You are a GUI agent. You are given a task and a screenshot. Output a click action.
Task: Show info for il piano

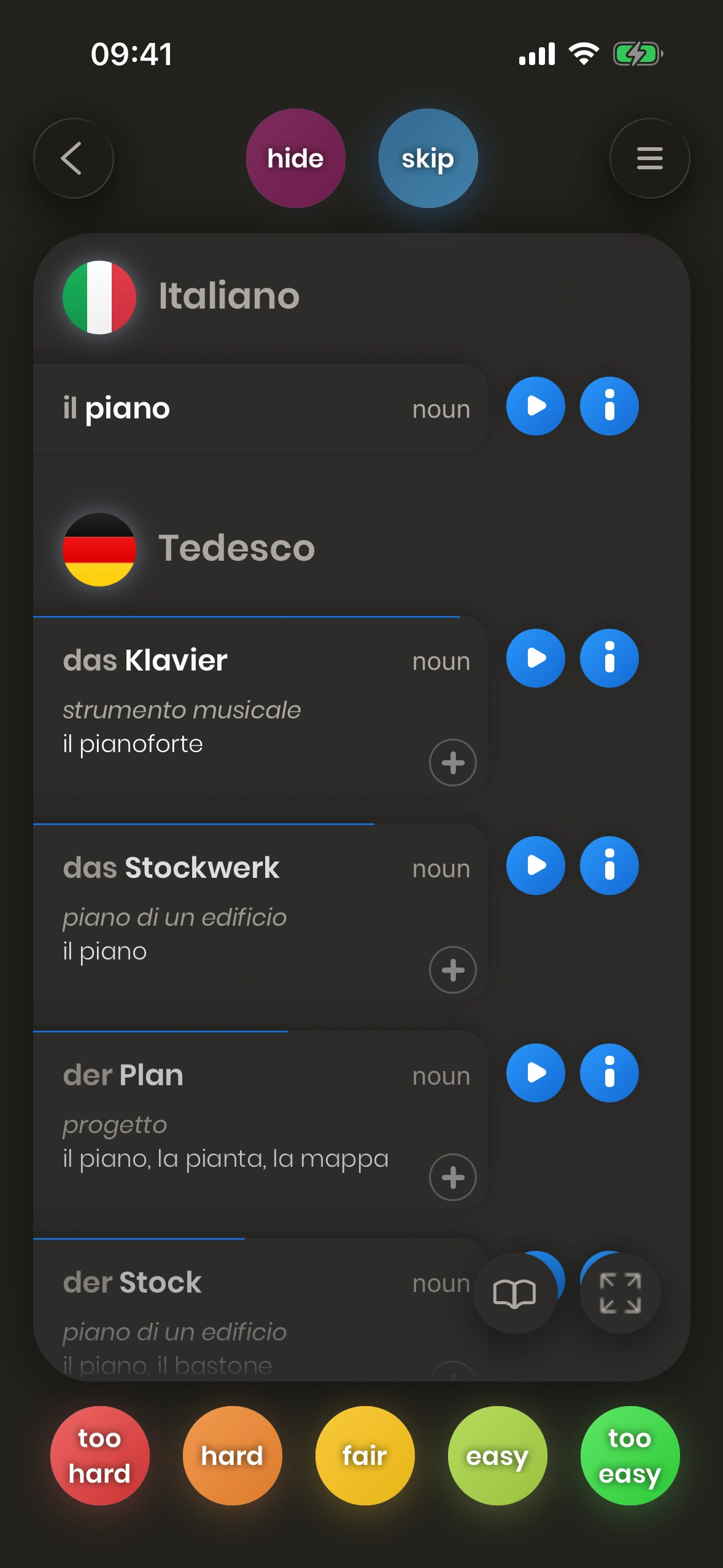pyautogui.click(x=609, y=406)
